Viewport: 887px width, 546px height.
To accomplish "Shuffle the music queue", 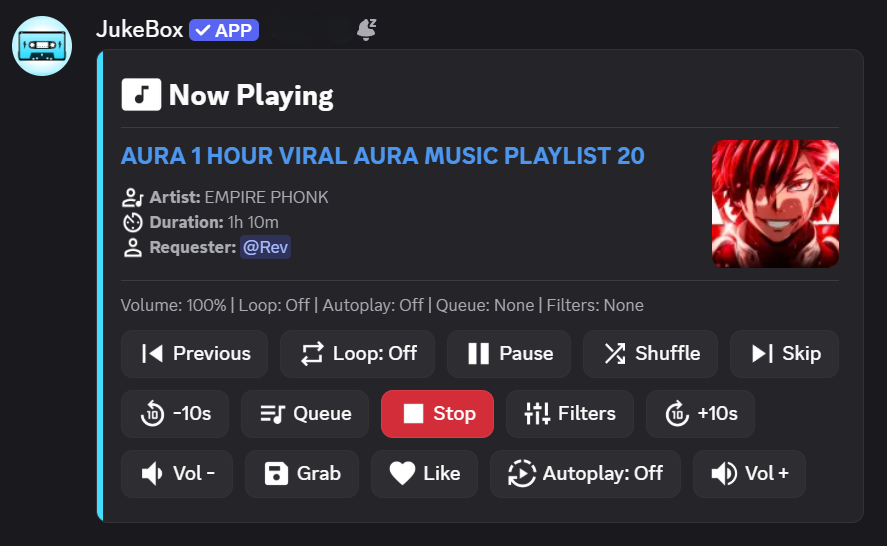I will click(651, 354).
